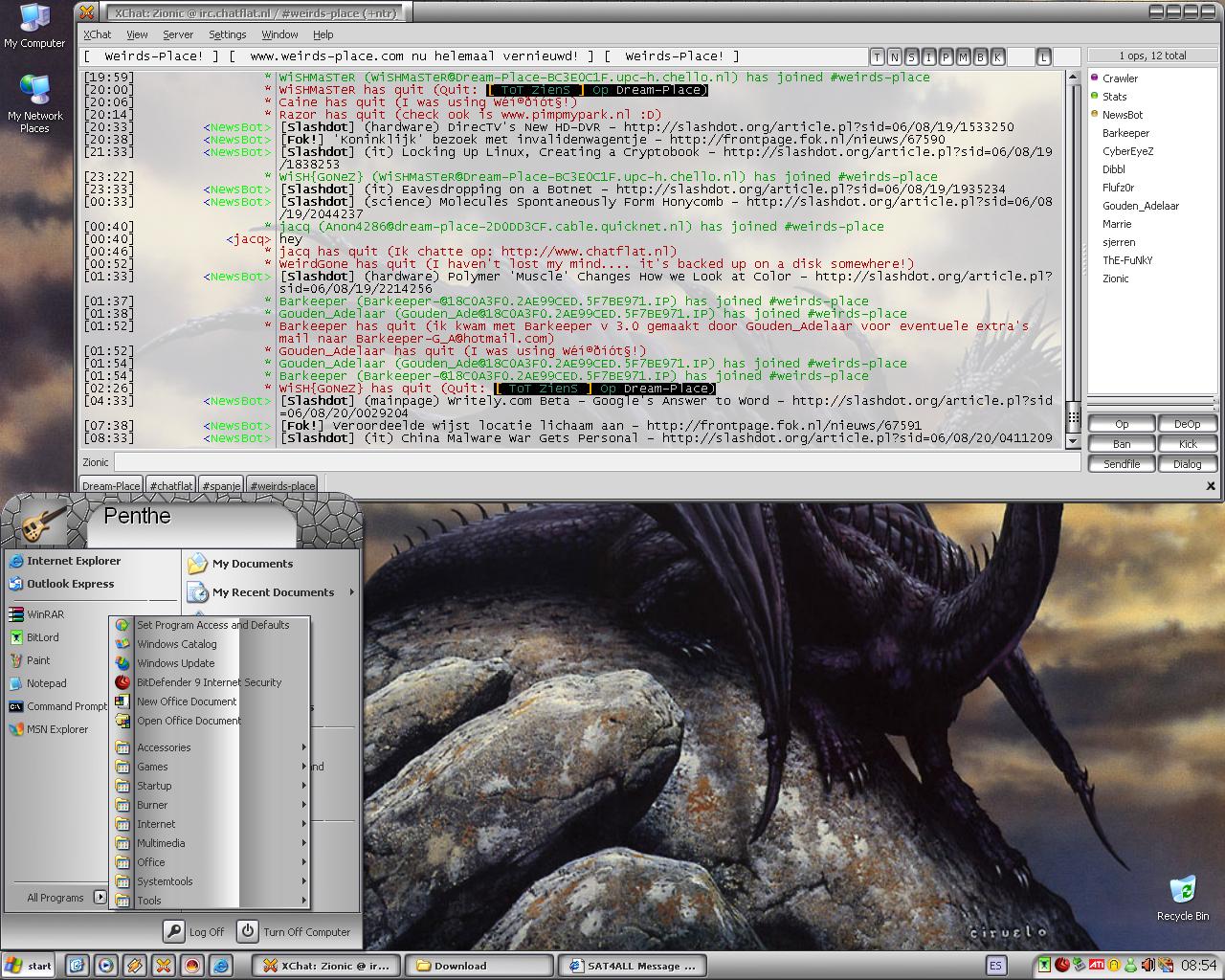Expand the Startup program folder

click(x=211, y=786)
